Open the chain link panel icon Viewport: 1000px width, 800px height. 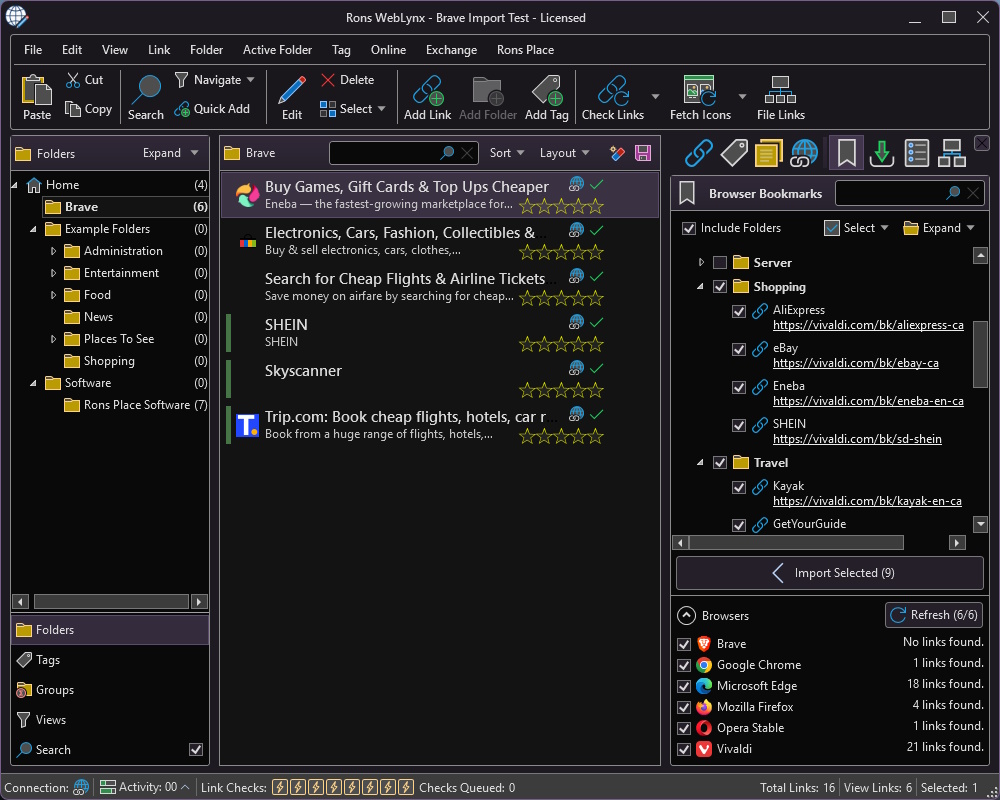[x=698, y=153]
